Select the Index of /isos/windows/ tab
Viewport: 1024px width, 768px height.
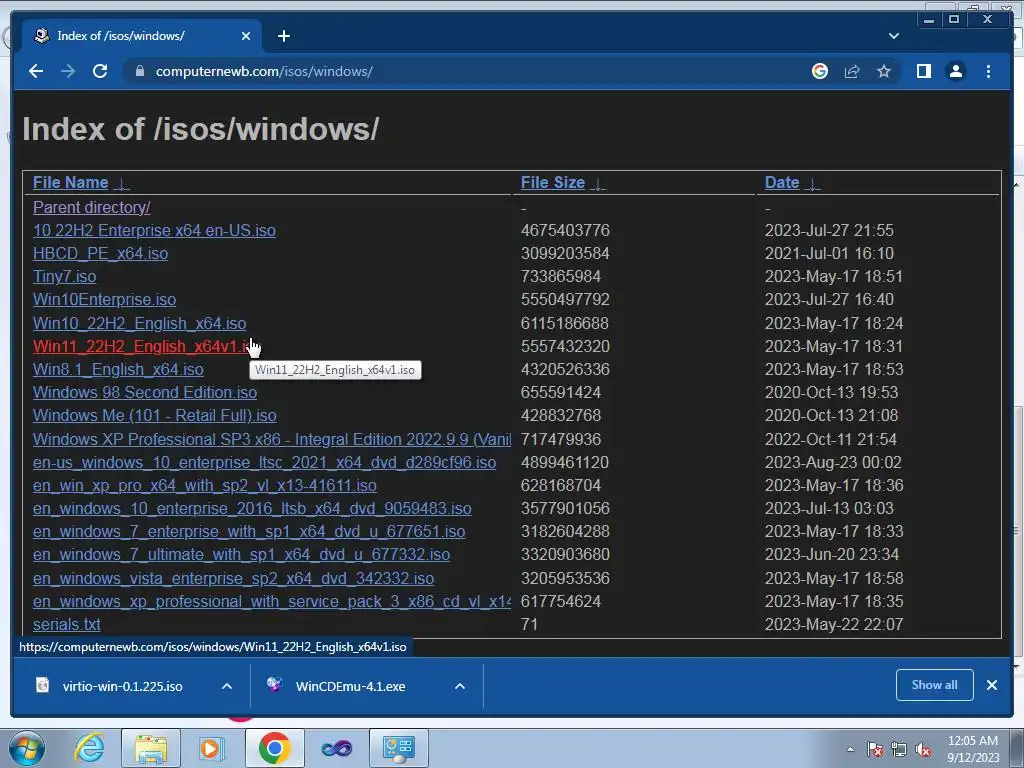142,36
